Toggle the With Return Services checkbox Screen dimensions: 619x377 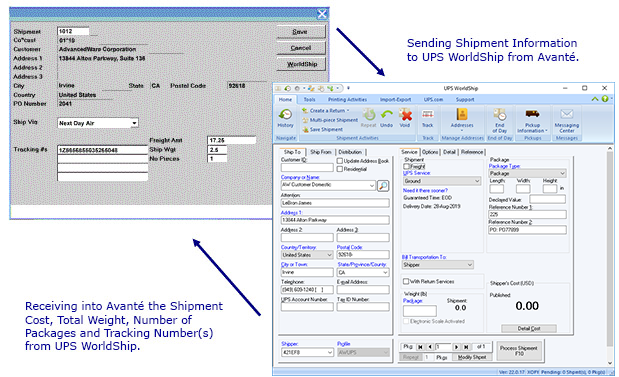(406, 281)
